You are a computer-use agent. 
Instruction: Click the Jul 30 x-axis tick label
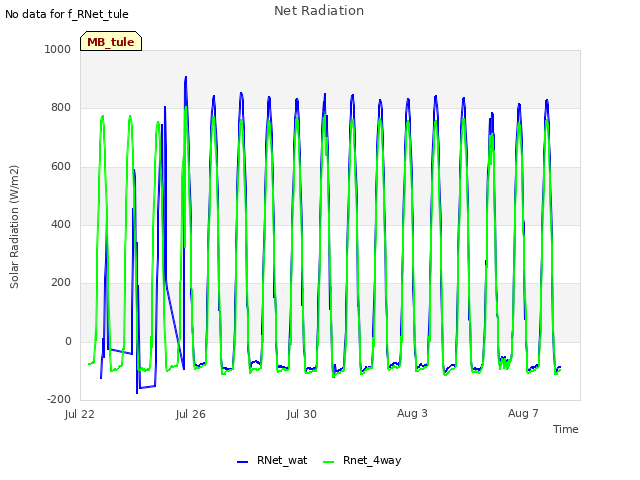tap(302, 414)
